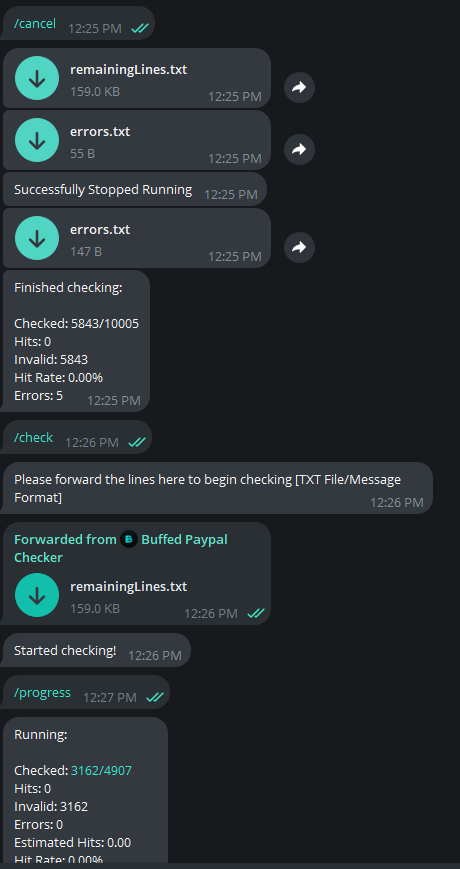460x869 pixels.
Task: Forward the 55 B errors.txt message
Action: tap(299, 149)
